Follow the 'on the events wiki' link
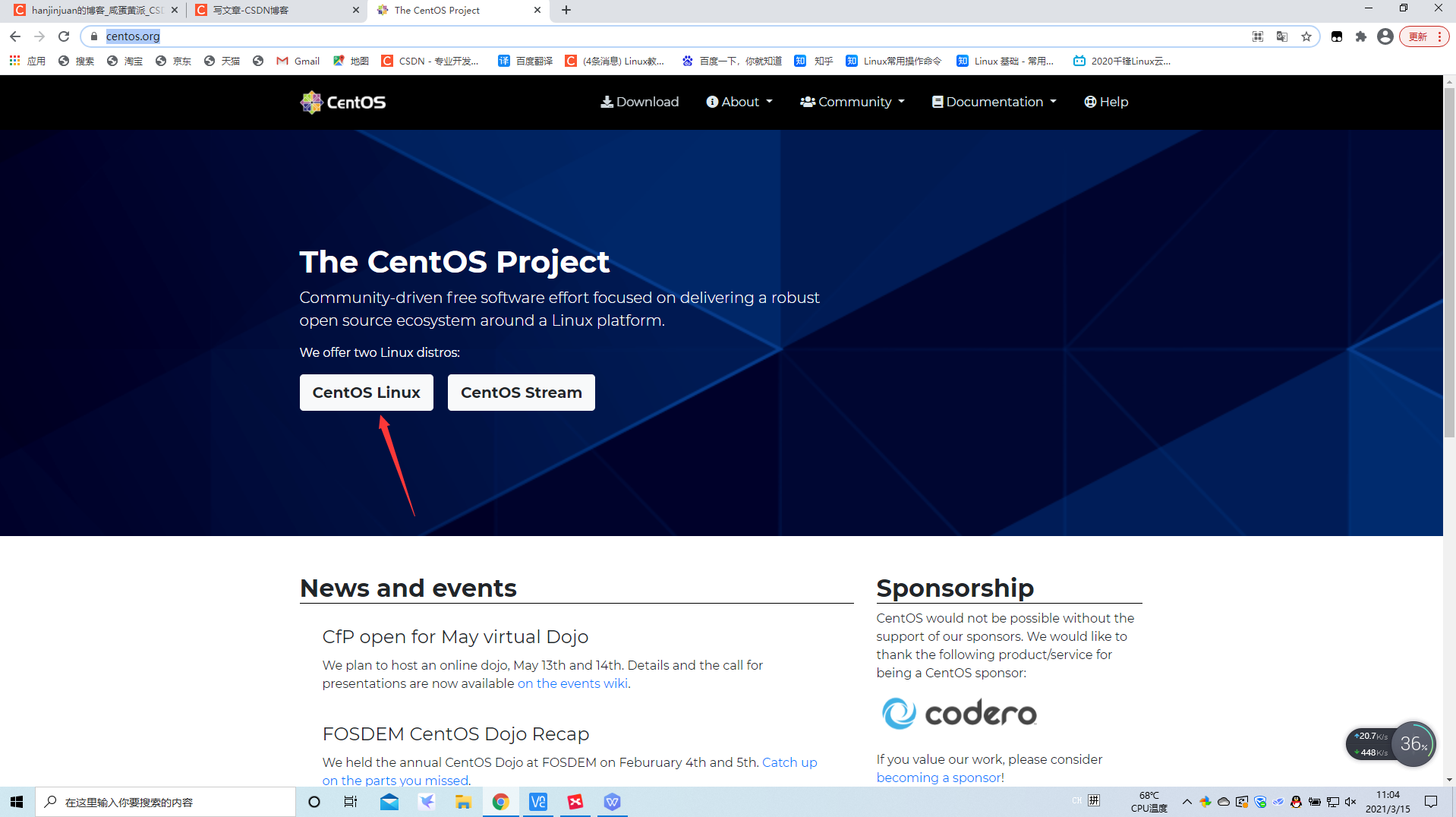 [x=572, y=683]
